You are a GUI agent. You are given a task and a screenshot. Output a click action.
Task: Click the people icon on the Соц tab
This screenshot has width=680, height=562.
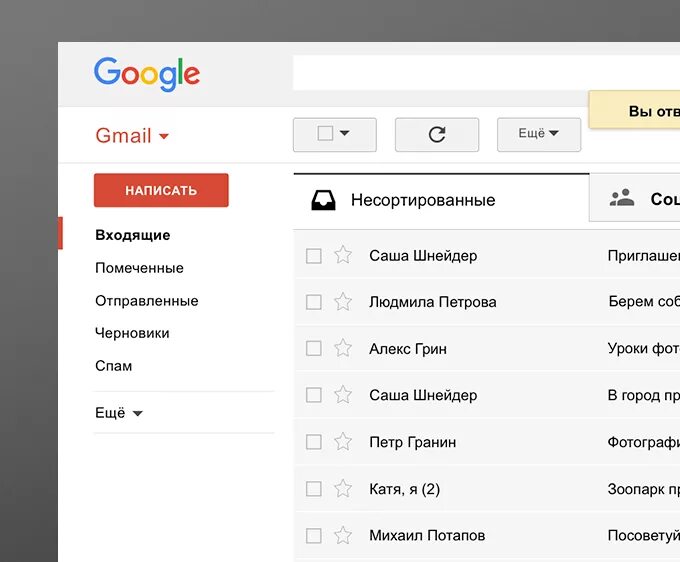click(622, 198)
